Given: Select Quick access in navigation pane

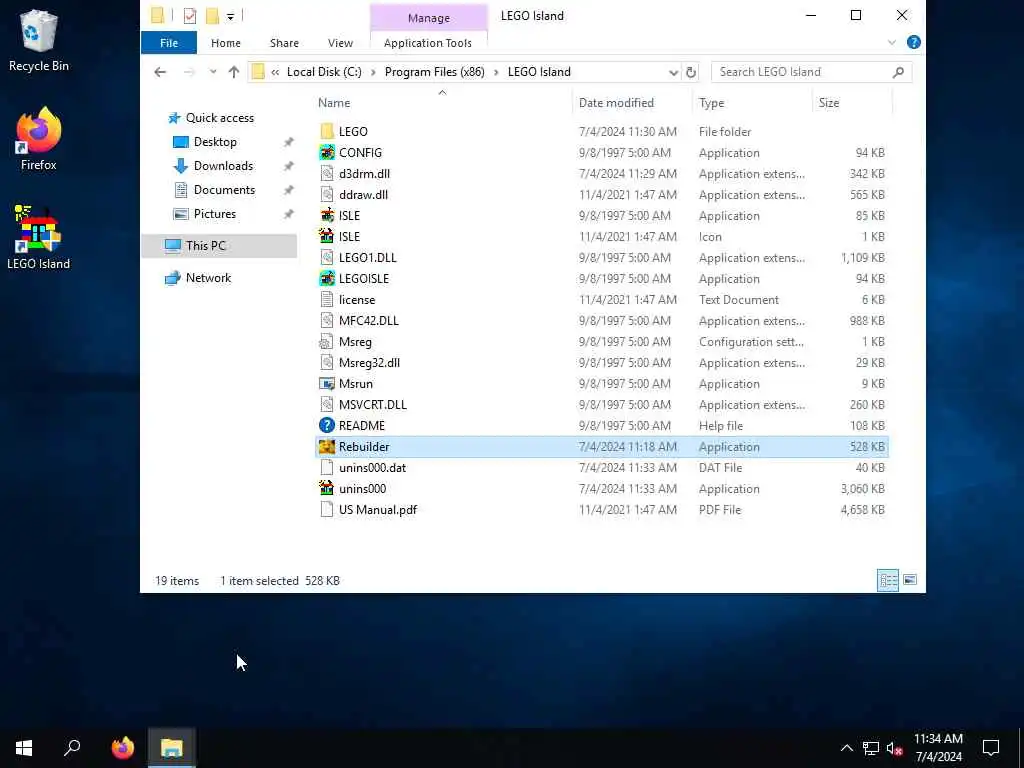Looking at the screenshot, I should click(x=219, y=118).
